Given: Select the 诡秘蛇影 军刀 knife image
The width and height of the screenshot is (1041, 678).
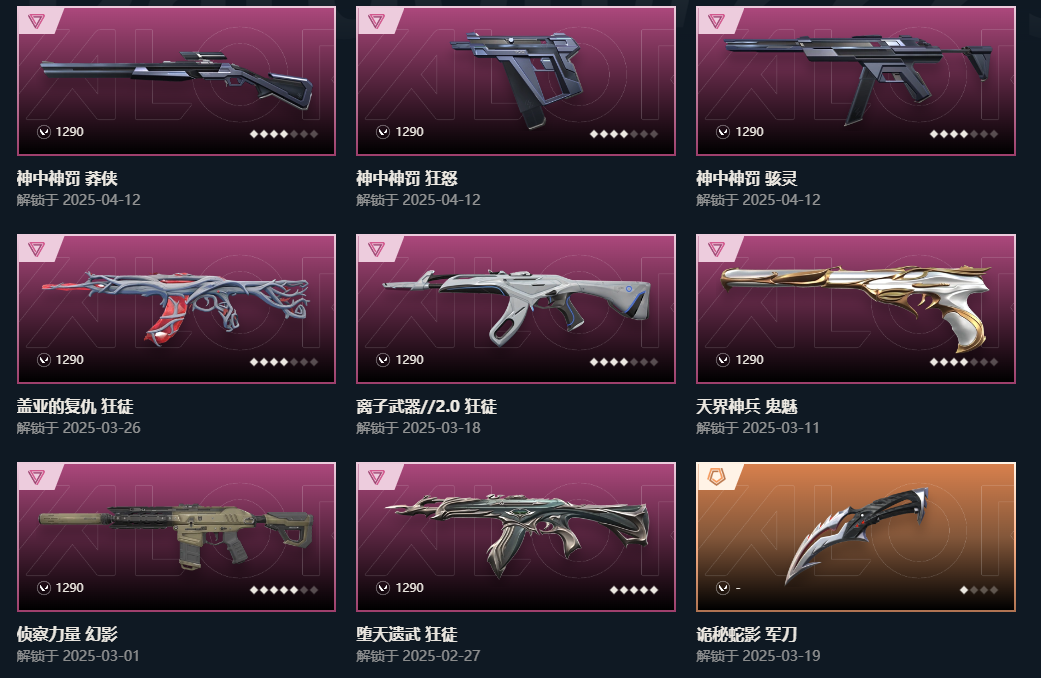Looking at the screenshot, I should click(x=856, y=533).
